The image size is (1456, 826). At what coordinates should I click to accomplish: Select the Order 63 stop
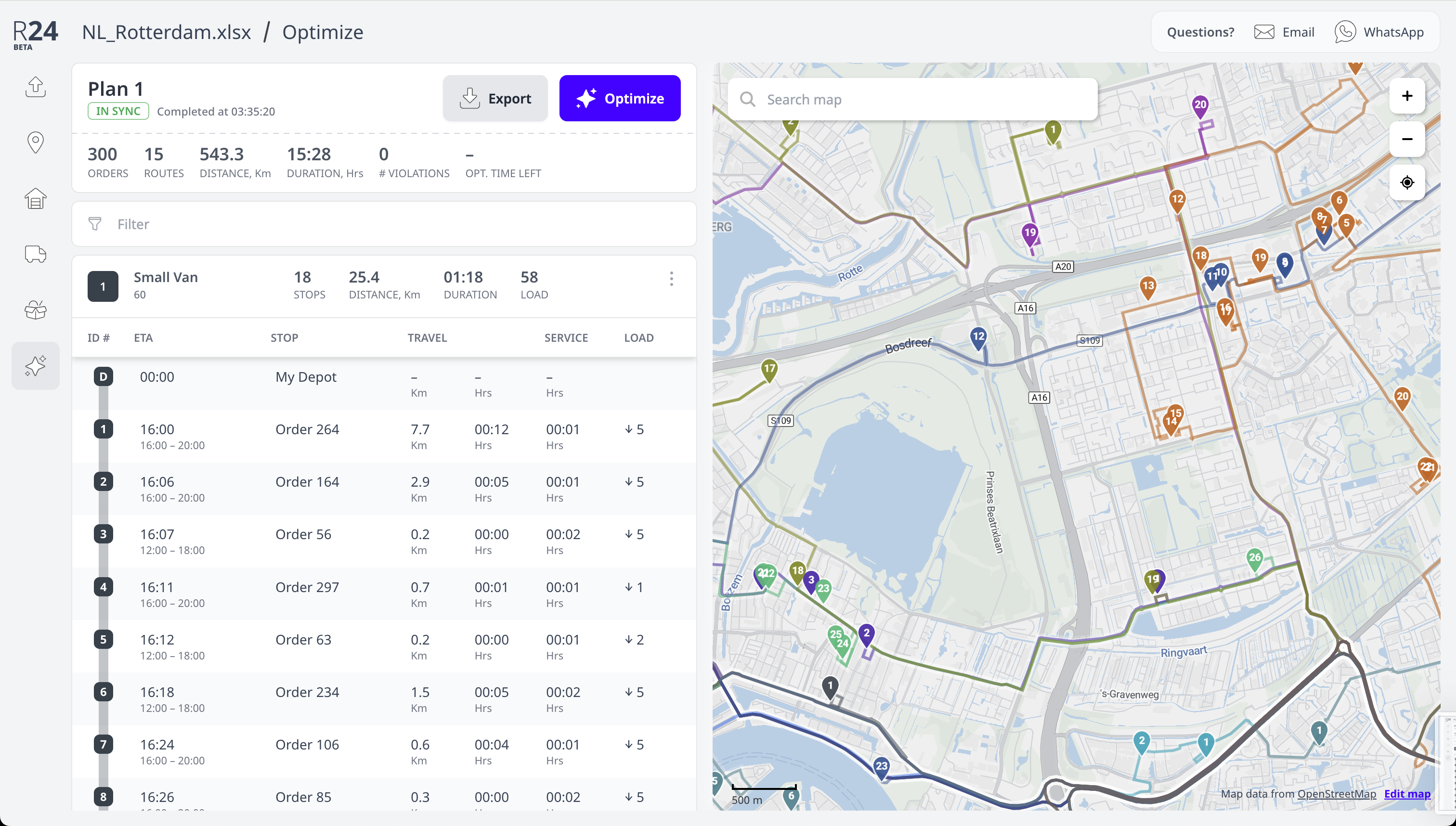click(384, 647)
